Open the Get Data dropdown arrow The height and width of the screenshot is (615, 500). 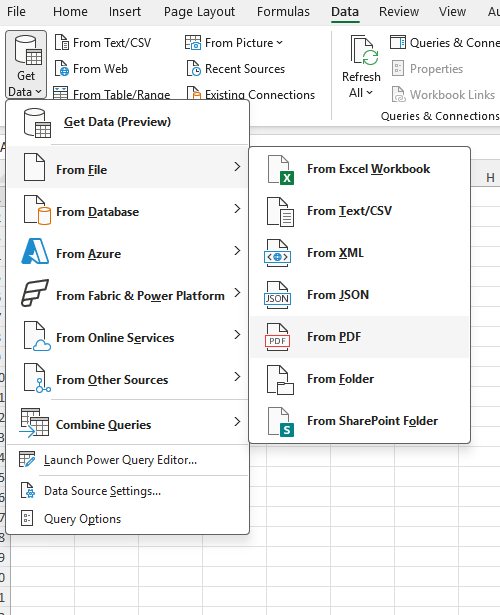pos(38,92)
